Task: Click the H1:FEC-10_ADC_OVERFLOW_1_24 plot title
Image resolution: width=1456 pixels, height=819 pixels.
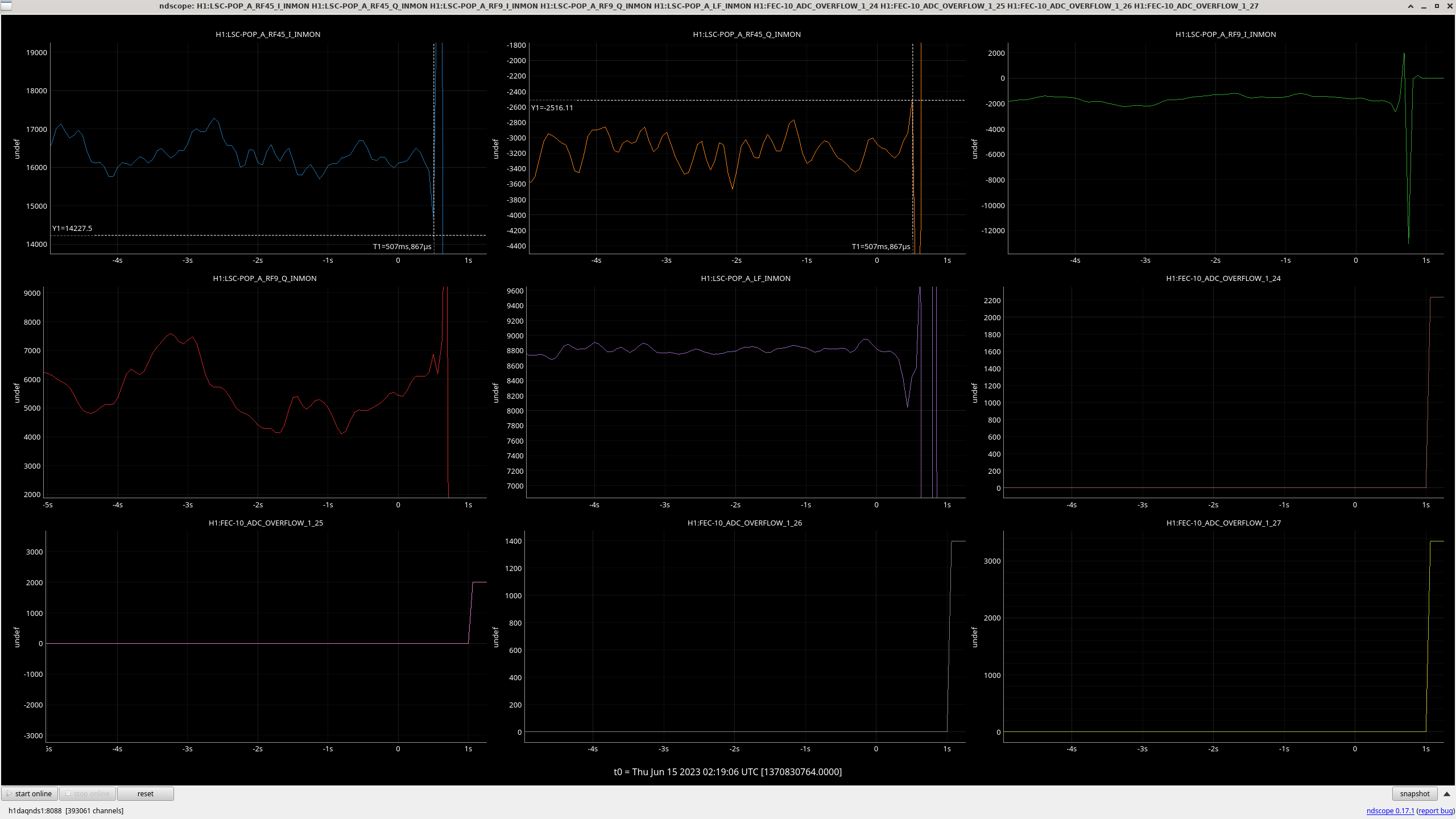Action: [1223, 278]
